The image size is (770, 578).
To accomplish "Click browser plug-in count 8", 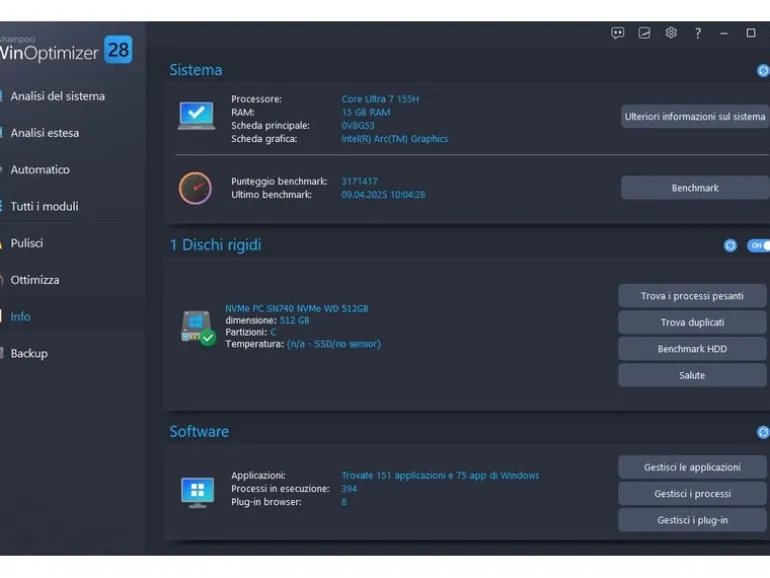I will (344, 502).
